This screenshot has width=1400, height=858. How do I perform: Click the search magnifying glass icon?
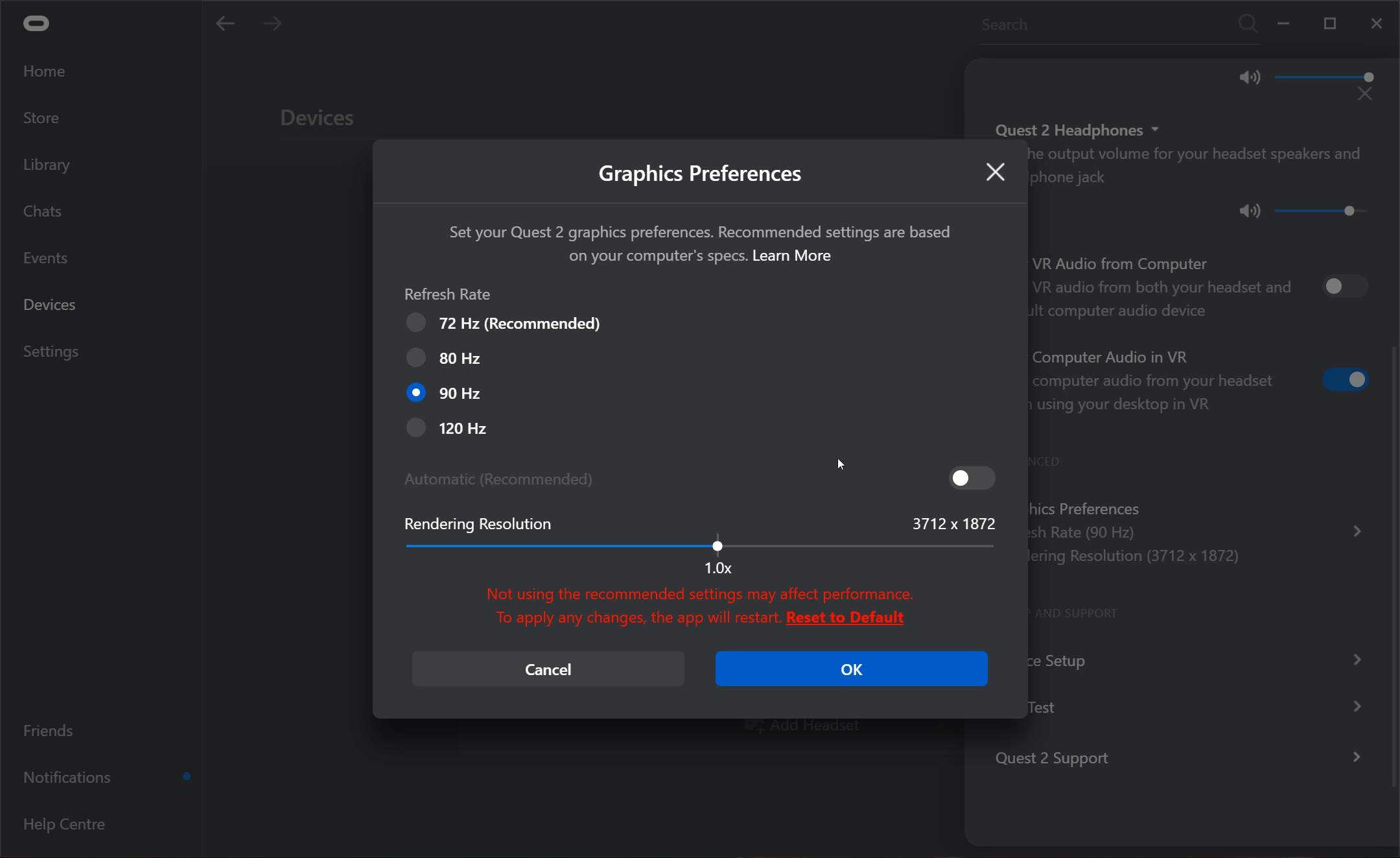pyautogui.click(x=1248, y=23)
